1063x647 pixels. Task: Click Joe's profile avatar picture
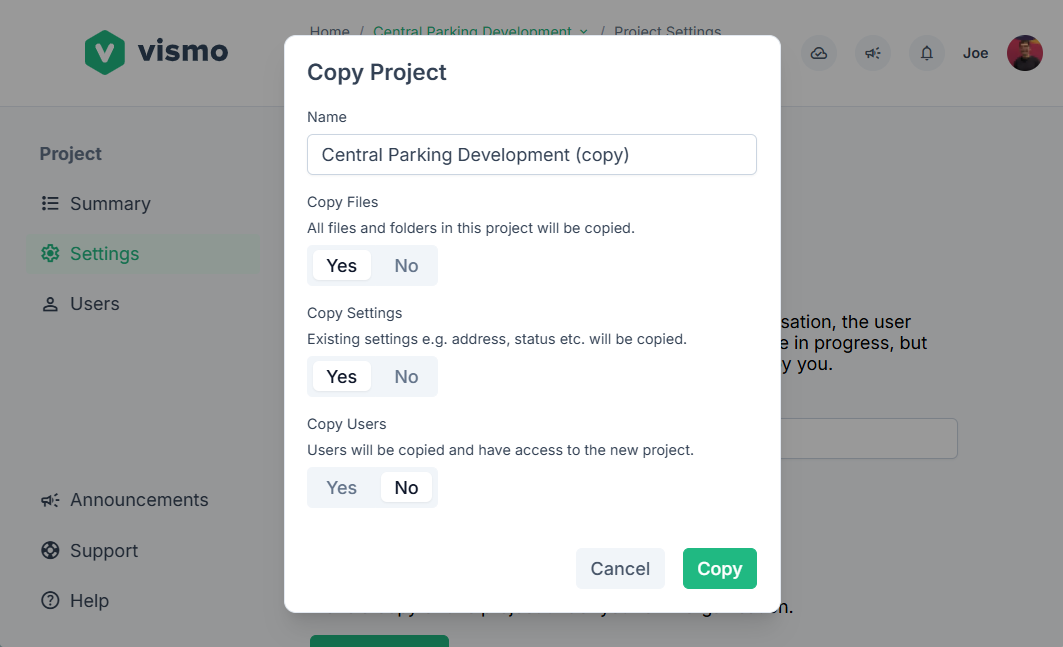coord(1024,53)
